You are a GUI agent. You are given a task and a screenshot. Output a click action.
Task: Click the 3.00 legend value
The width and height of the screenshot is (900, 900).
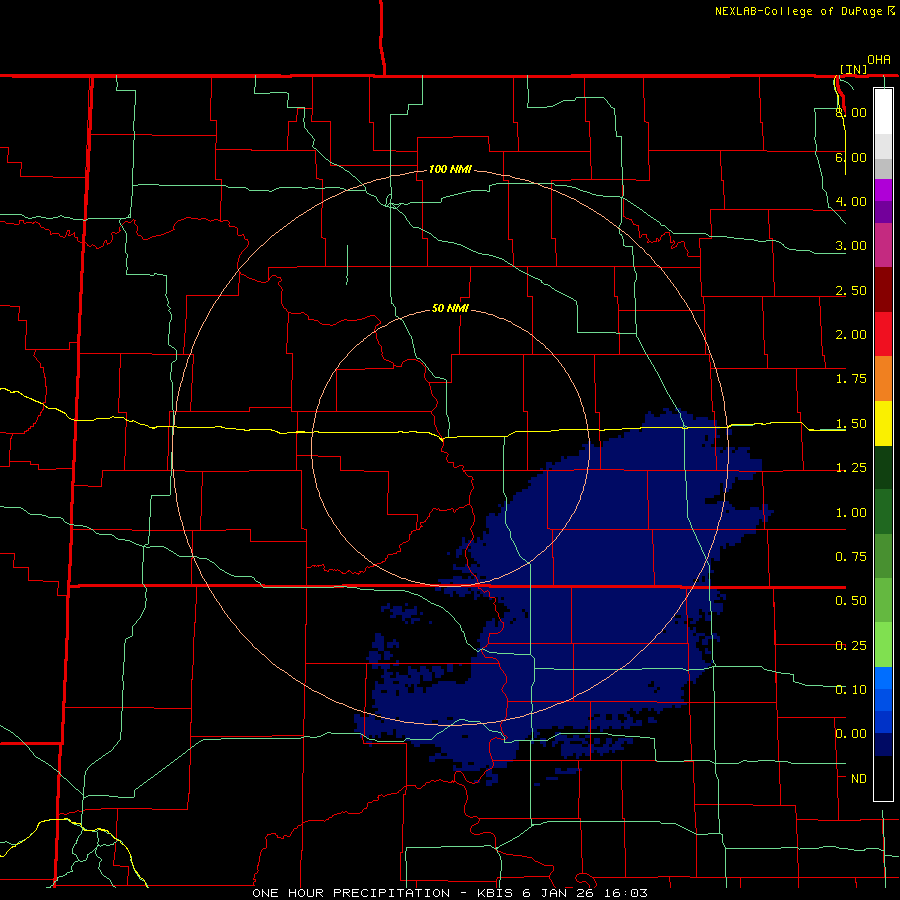(x=851, y=246)
